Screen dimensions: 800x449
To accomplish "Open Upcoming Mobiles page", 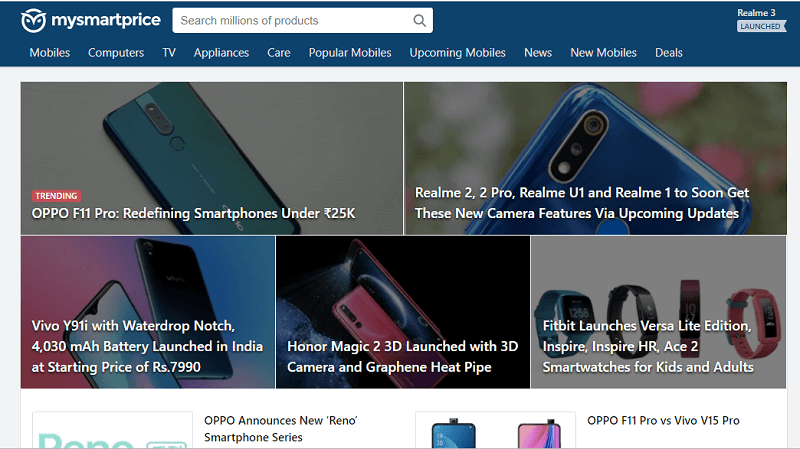I will (457, 53).
